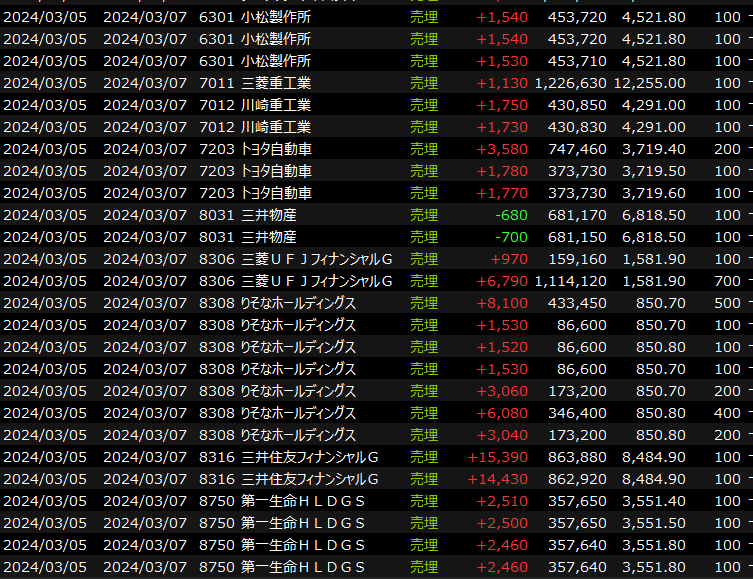
Task: Select the 1,114,120 amount cell
Action: pyautogui.click(x=571, y=281)
